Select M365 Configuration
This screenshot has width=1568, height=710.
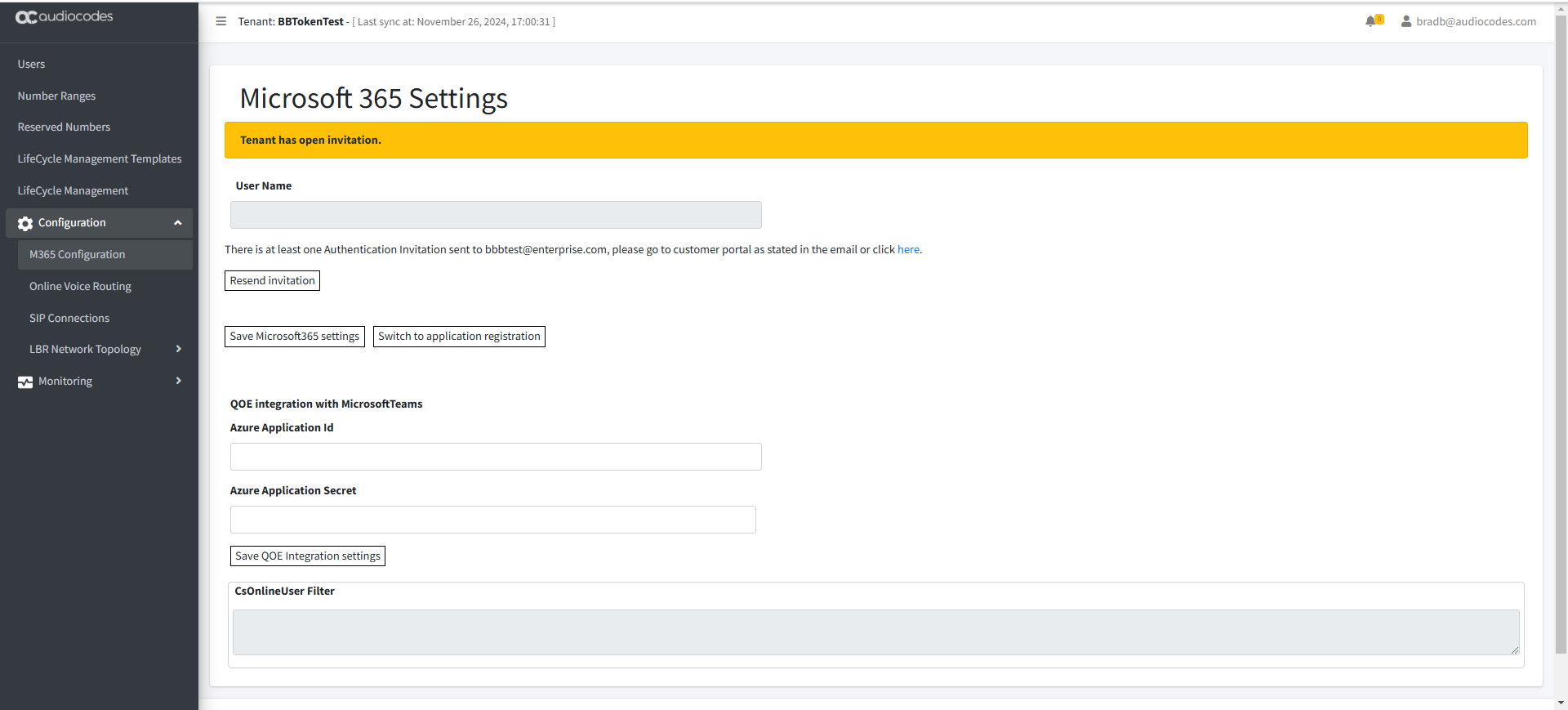(105, 254)
